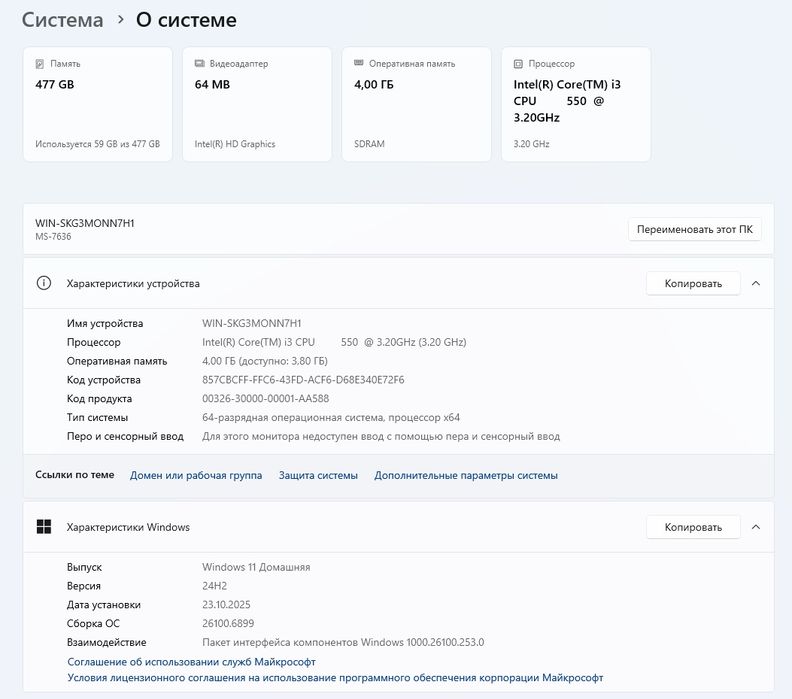Copy device specifications with the Копировать button
792x699 pixels.
pos(692,283)
